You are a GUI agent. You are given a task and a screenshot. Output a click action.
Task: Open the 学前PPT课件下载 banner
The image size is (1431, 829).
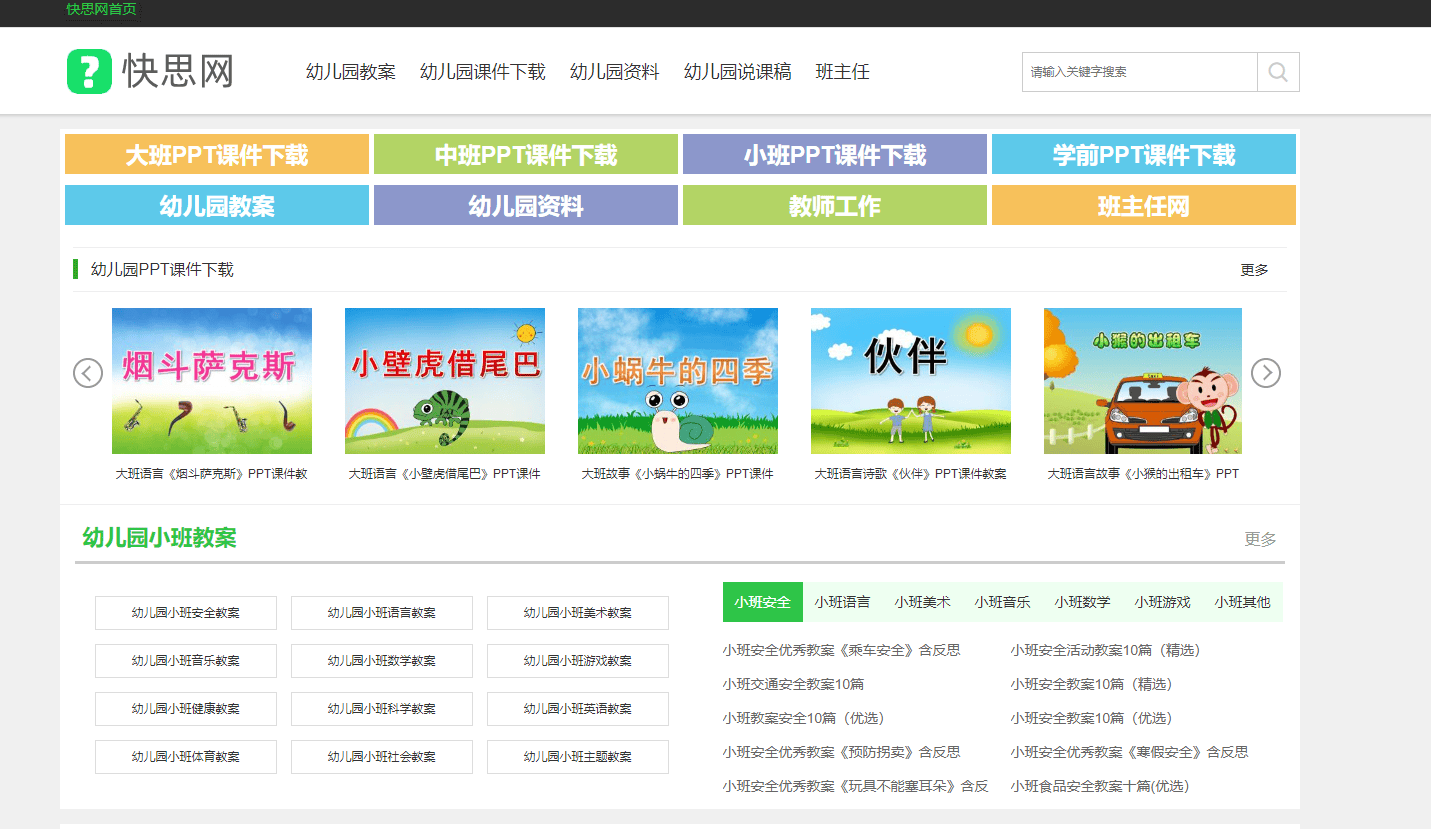[x=1142, y=154]
